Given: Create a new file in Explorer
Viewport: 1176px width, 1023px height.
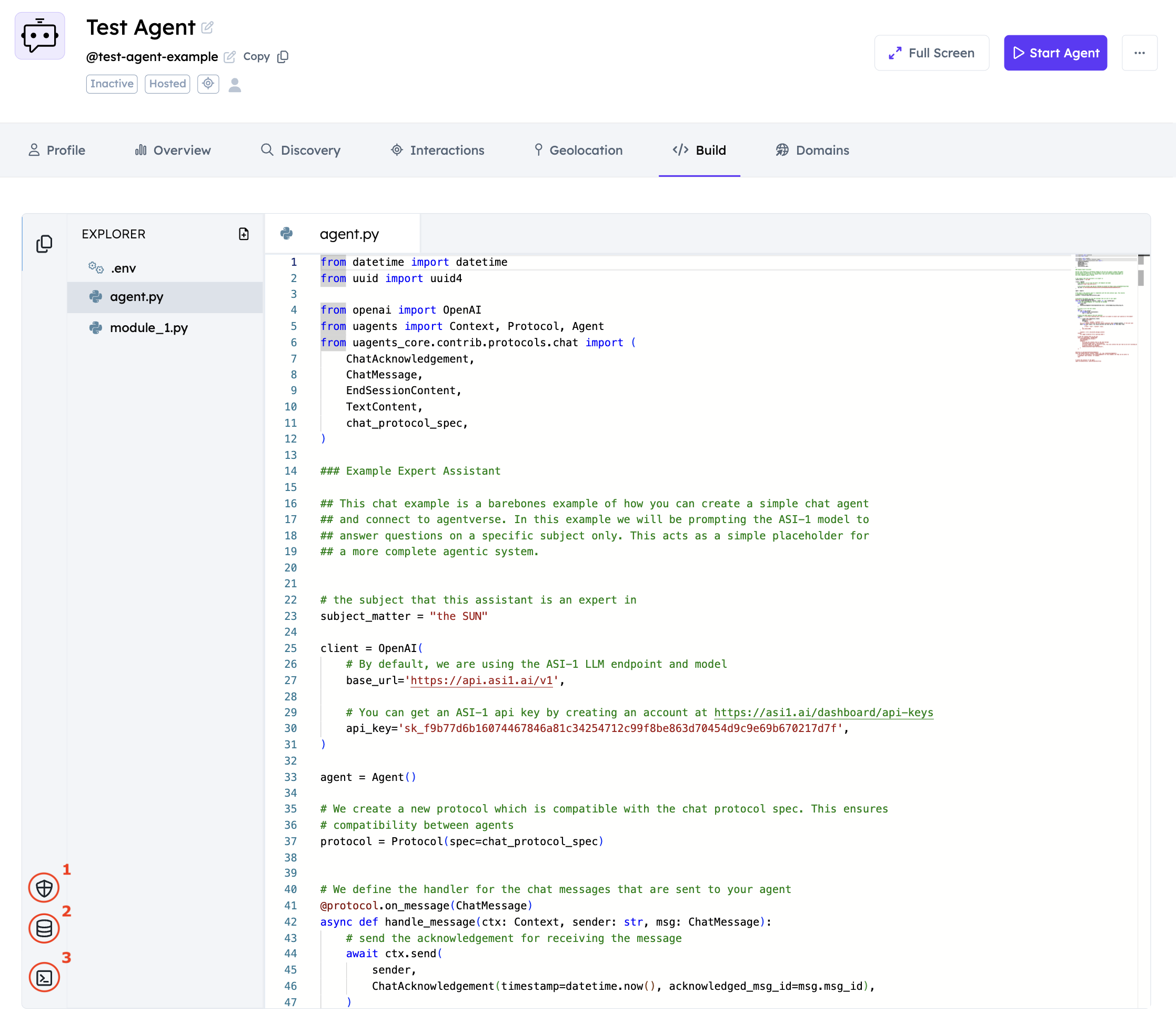Looking at the screenshot, I should point(244,234).
